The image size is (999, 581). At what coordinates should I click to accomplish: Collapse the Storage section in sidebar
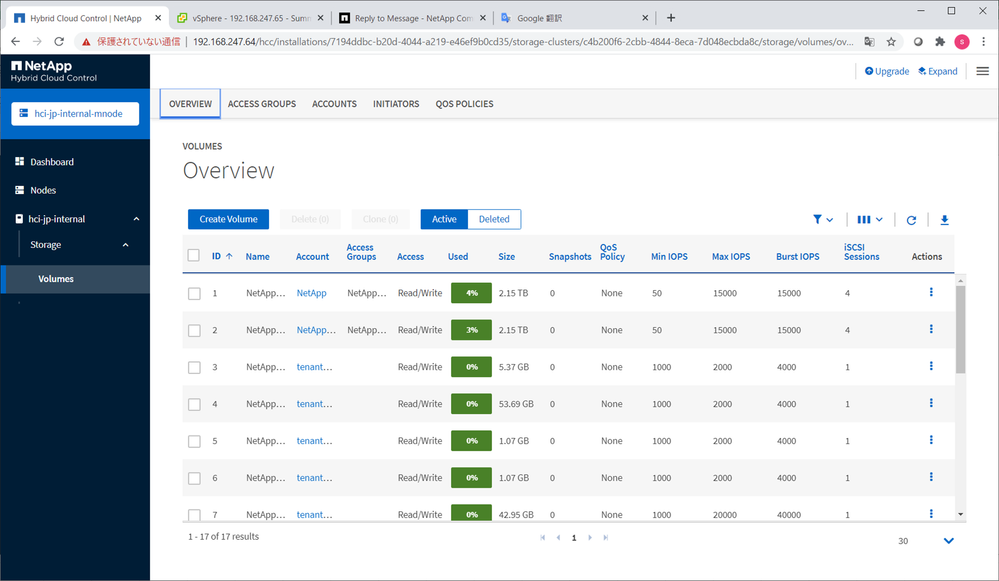click(126, 245)
